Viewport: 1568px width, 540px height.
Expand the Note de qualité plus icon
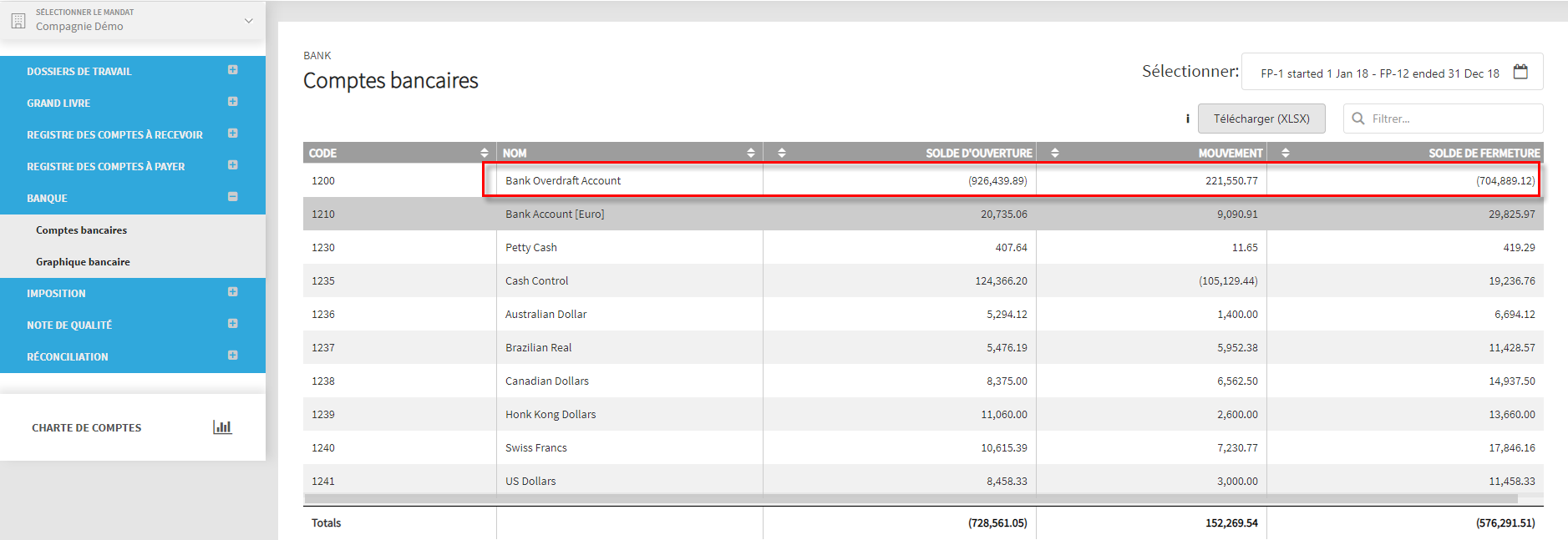(x=232, y=324)
